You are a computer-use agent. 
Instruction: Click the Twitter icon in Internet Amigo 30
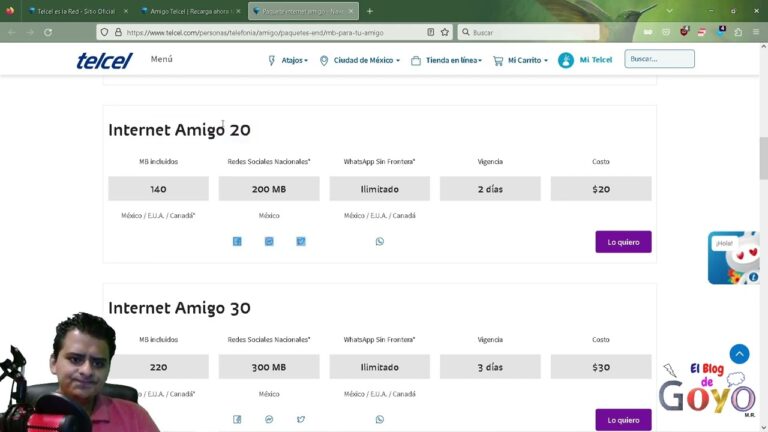click(x=301, y=419)
